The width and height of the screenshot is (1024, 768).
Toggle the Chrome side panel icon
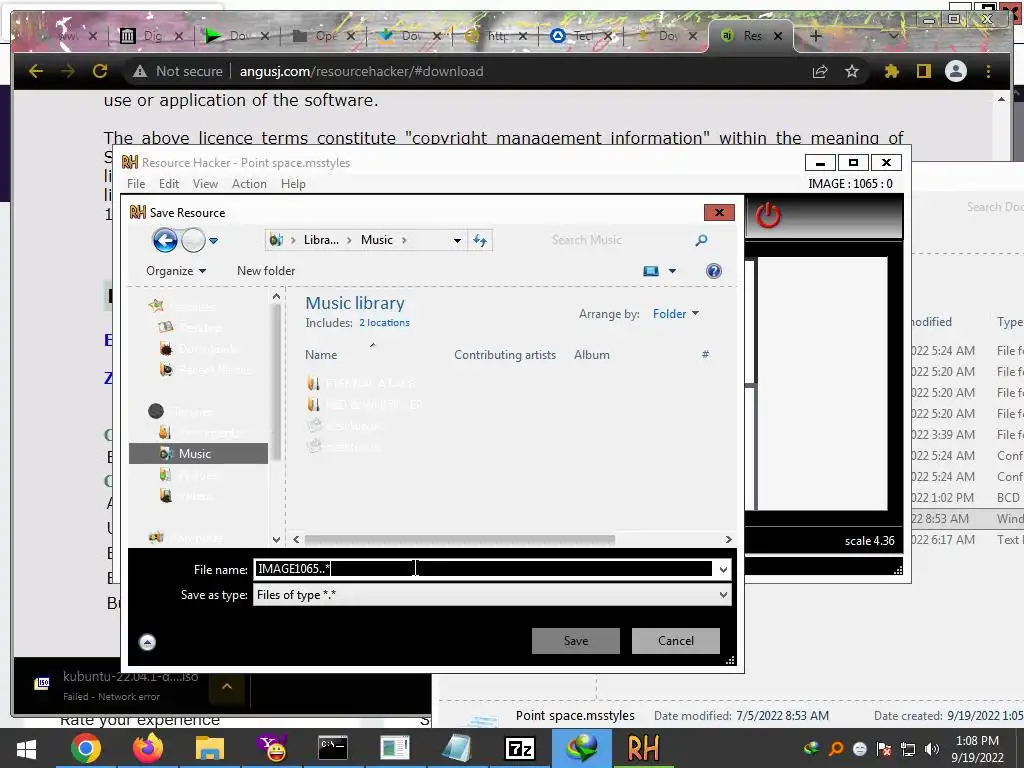point(923,71)
